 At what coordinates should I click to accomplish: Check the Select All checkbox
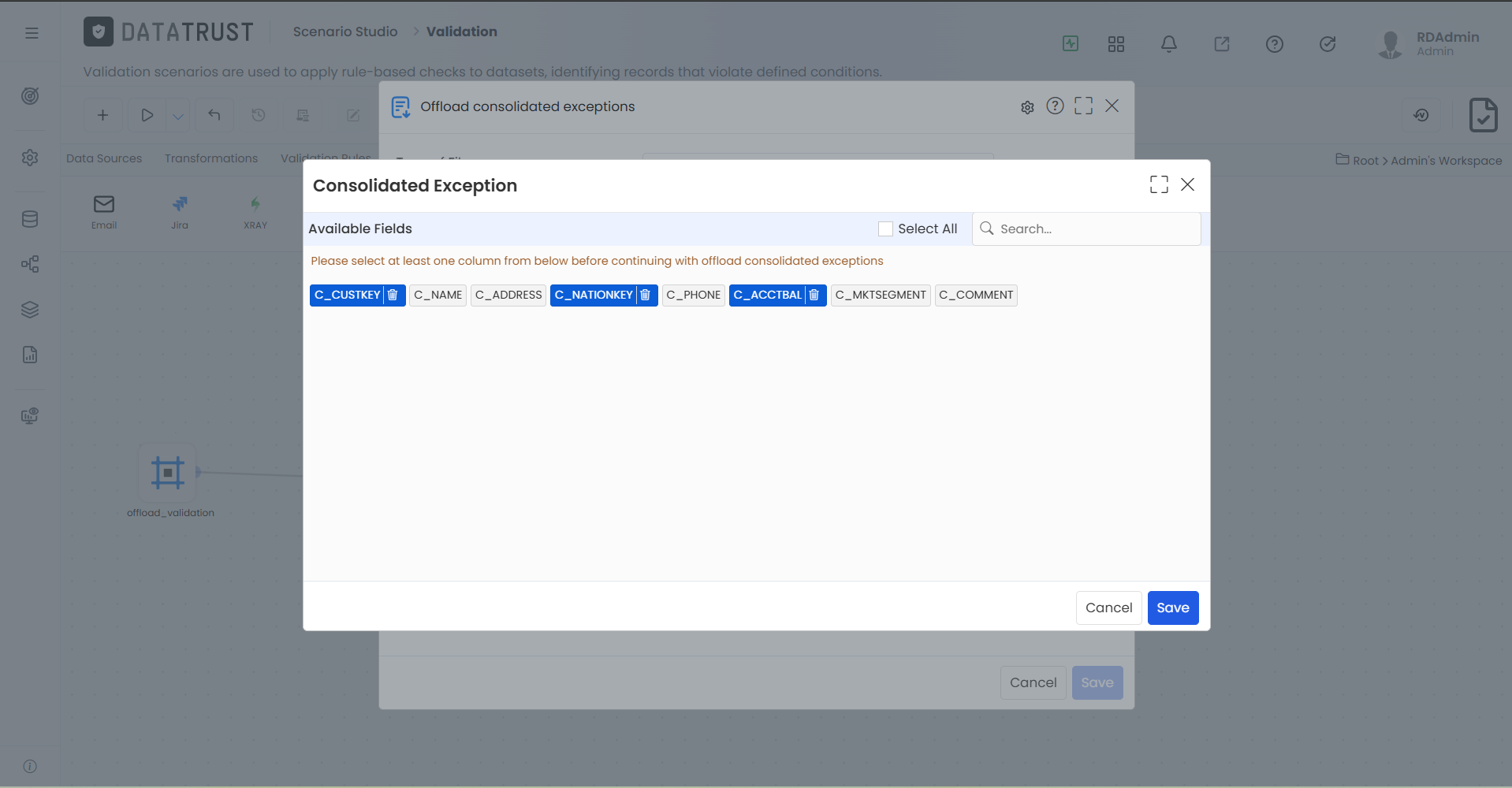tap(885, 229)
